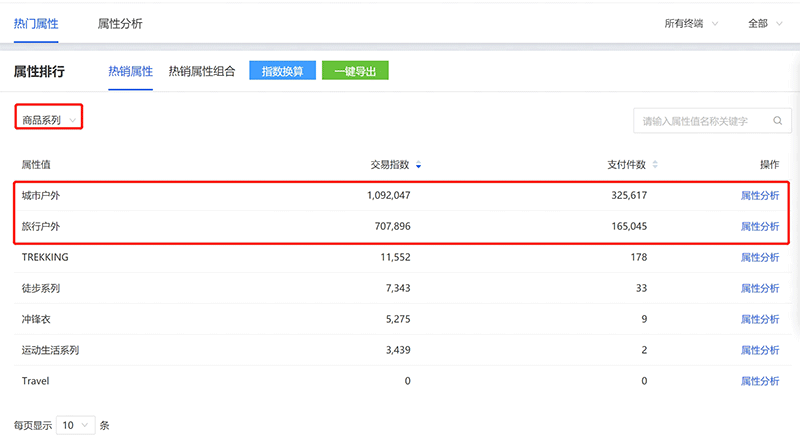Select the 热销属性 sub-tab
Image resolution: width=800 pixels, height=447 pixels.
click(130, 71)
